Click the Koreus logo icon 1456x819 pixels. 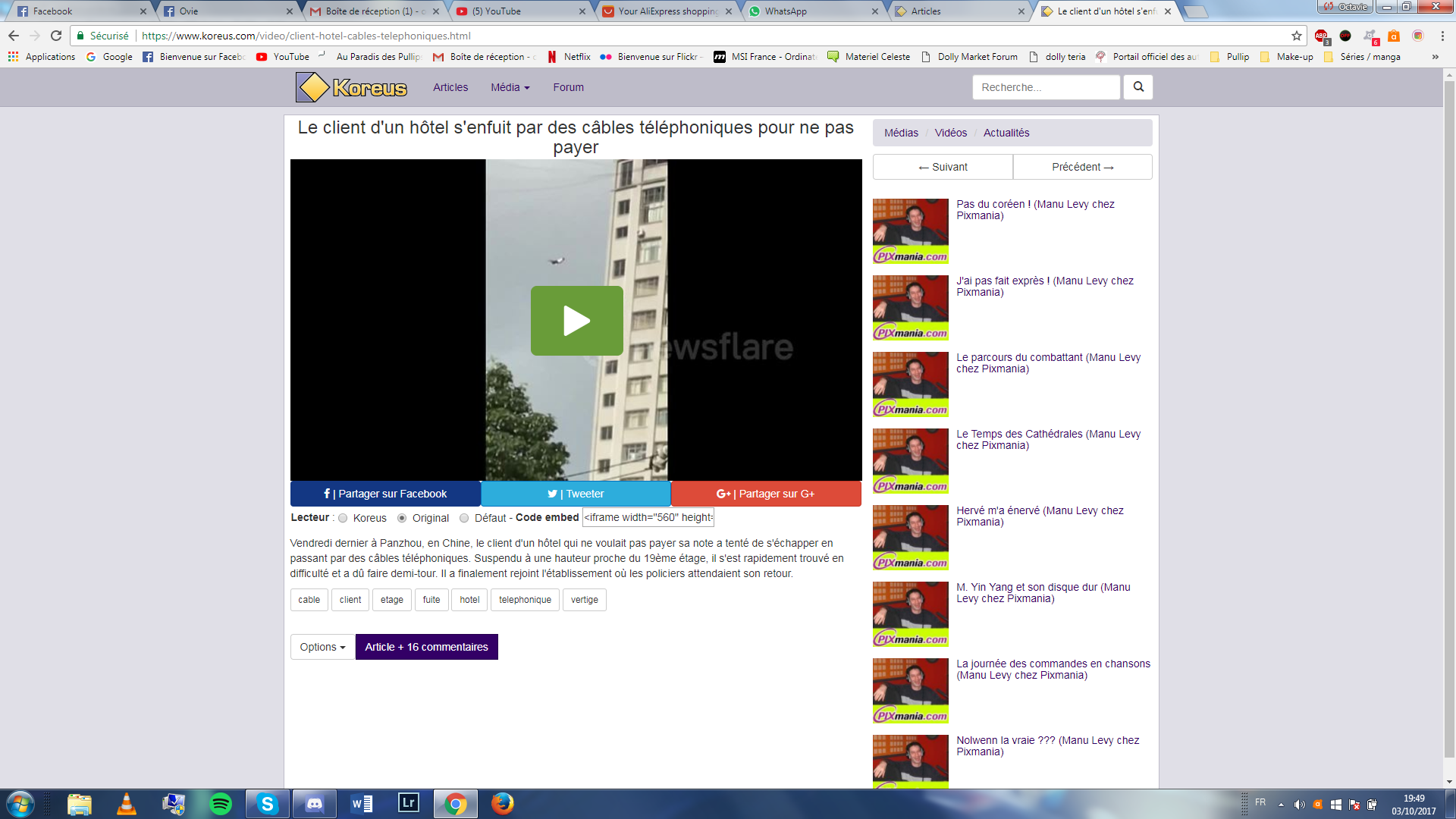coord(312,88)
